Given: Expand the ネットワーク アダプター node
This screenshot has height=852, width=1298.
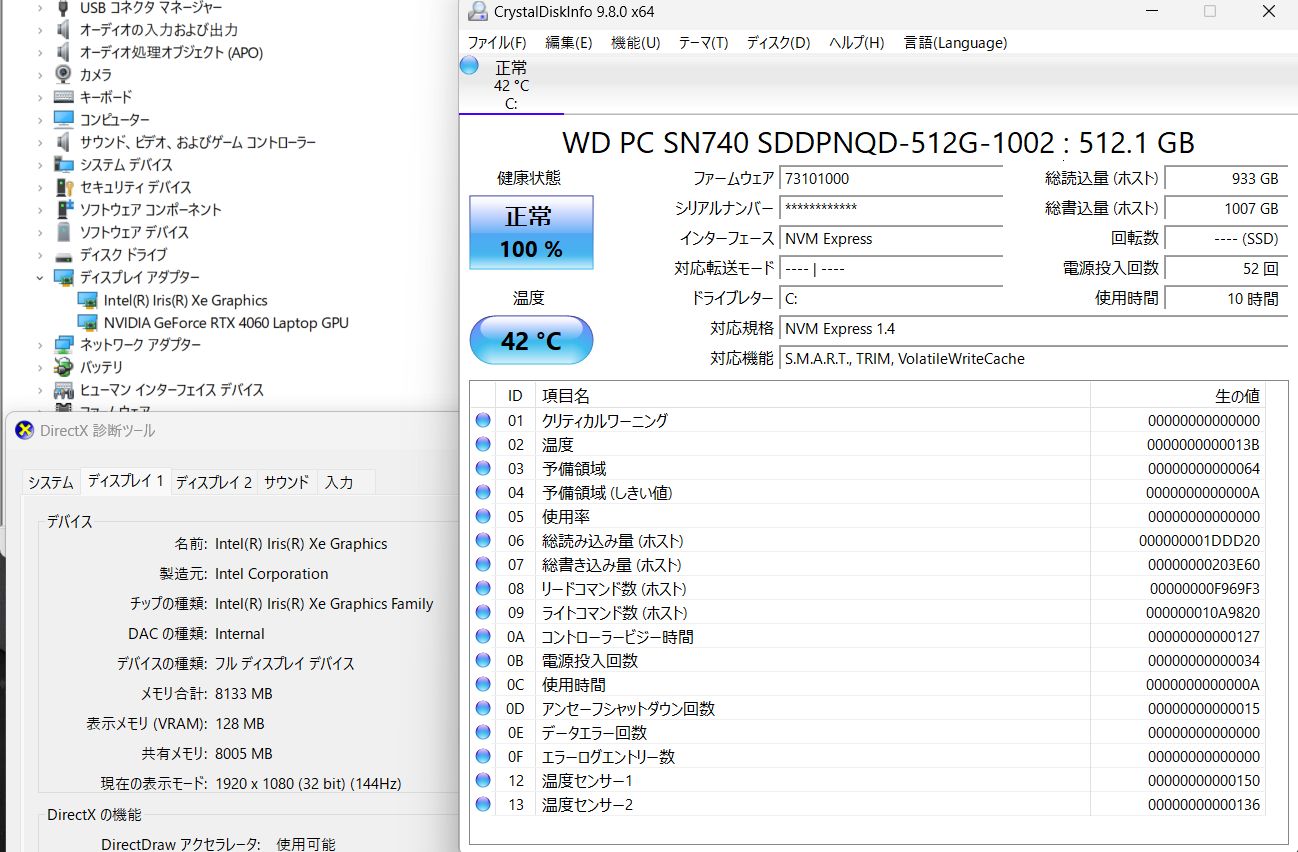Looking at the screenshot, I should click(x=40, y=345).
